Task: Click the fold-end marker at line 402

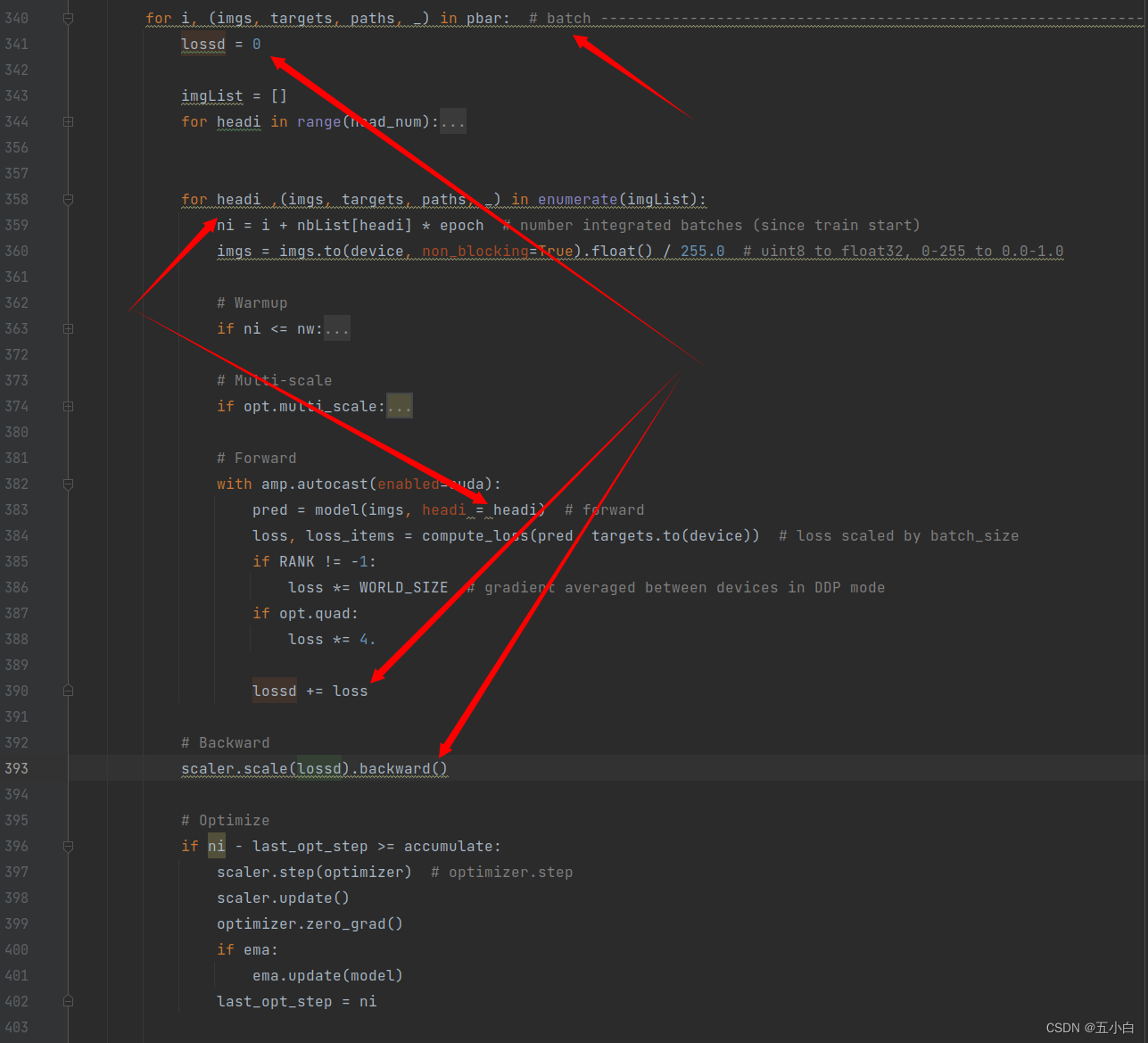Action: point(68,1001)
